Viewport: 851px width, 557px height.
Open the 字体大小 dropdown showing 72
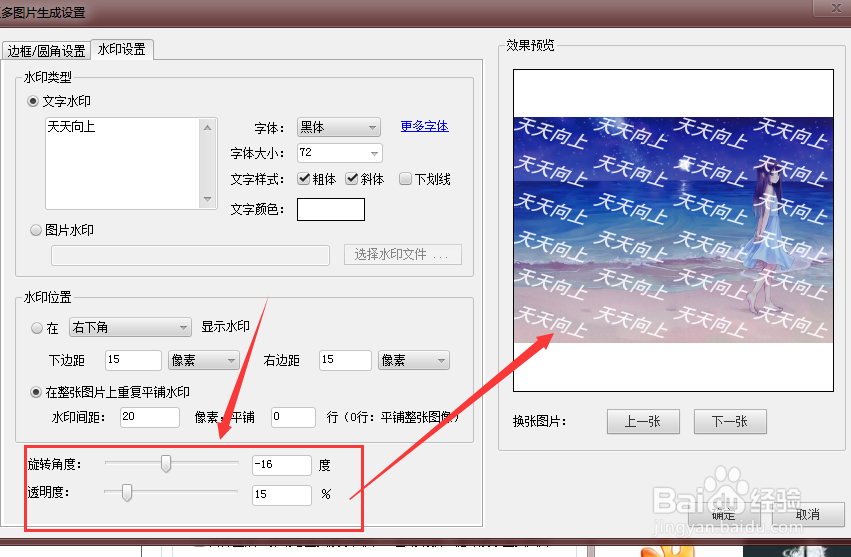pos(340,153)
